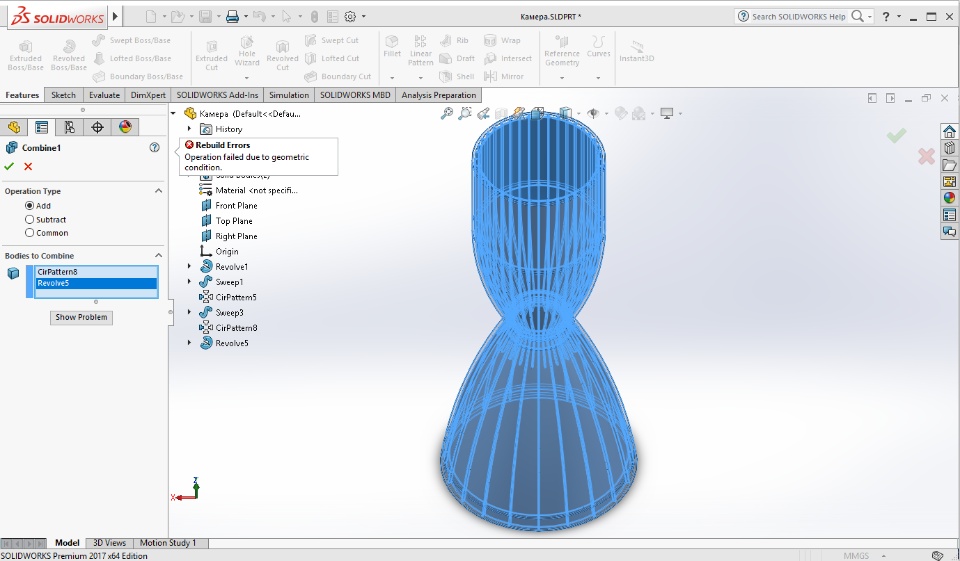960x561 pixels.
Task: Collapse the Bodies to Combine section
Action: pos(159,255)
